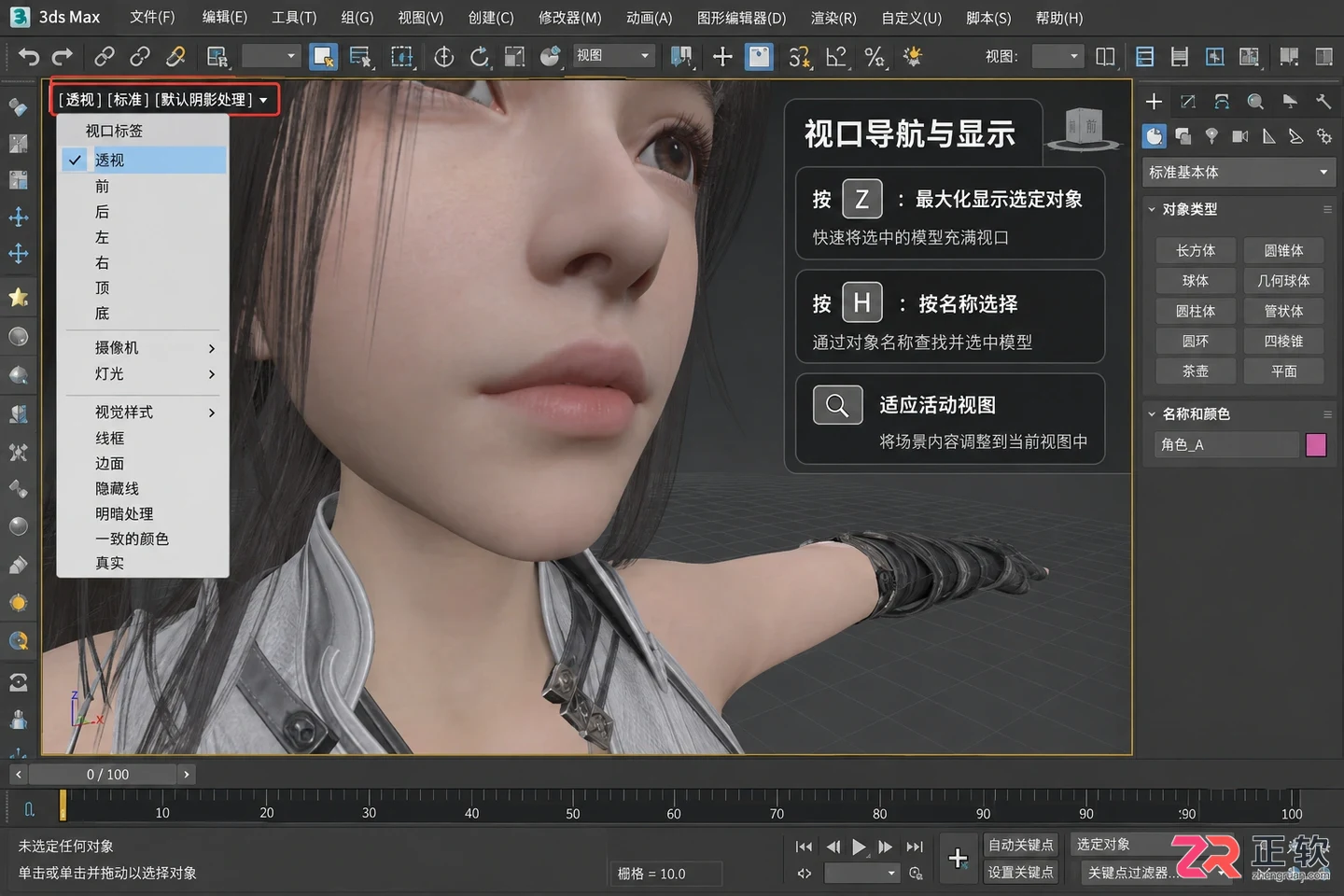Select the Cameras category icon
Viewport: 1344px width, 896px height.
click(1239, 136)
